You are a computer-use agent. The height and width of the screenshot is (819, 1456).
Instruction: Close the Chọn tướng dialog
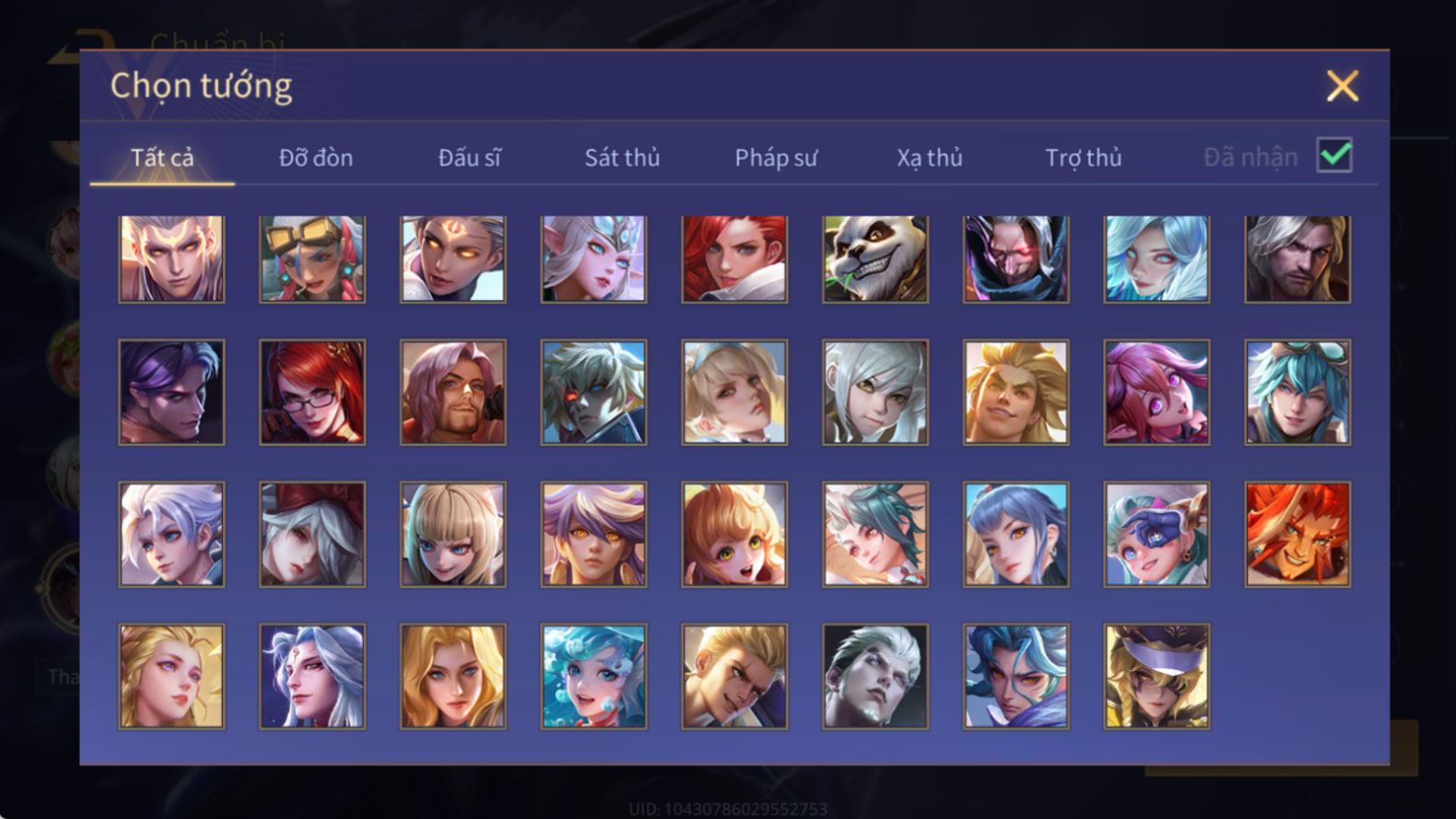tap(1343, 86)
